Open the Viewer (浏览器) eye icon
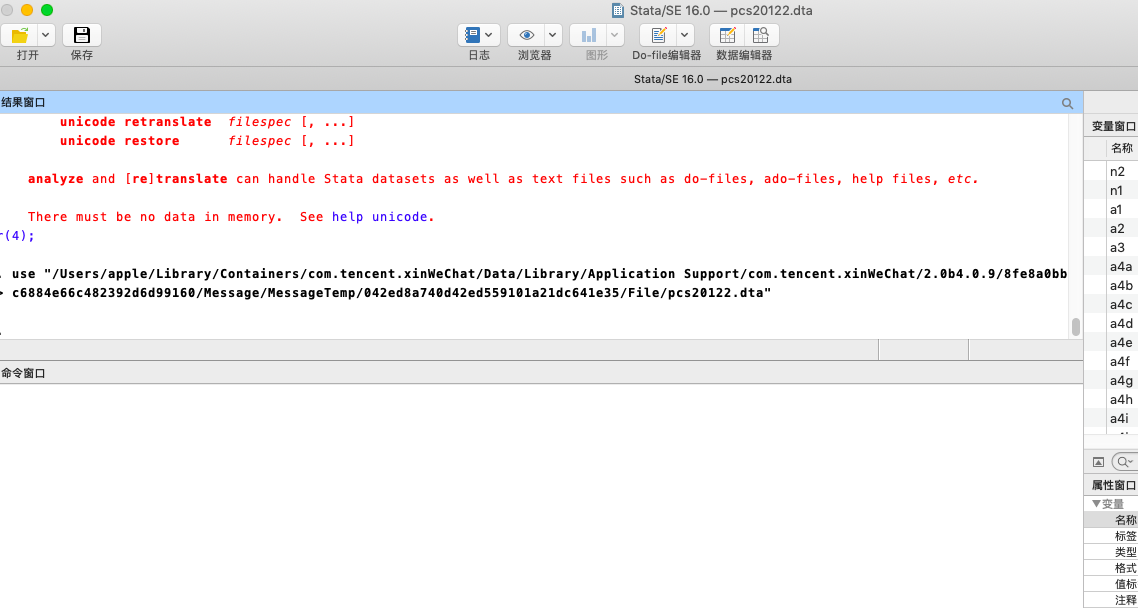1138x608 pixels. tap(526, 35)
